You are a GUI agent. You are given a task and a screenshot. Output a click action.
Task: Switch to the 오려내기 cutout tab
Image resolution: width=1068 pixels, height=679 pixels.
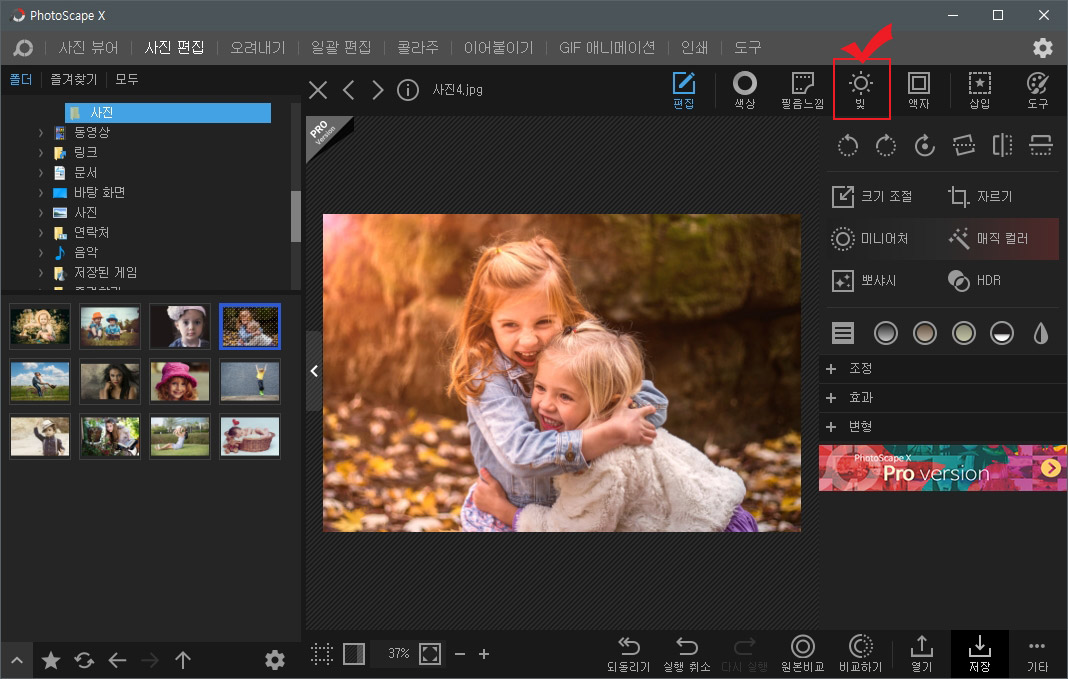(257, 48)
